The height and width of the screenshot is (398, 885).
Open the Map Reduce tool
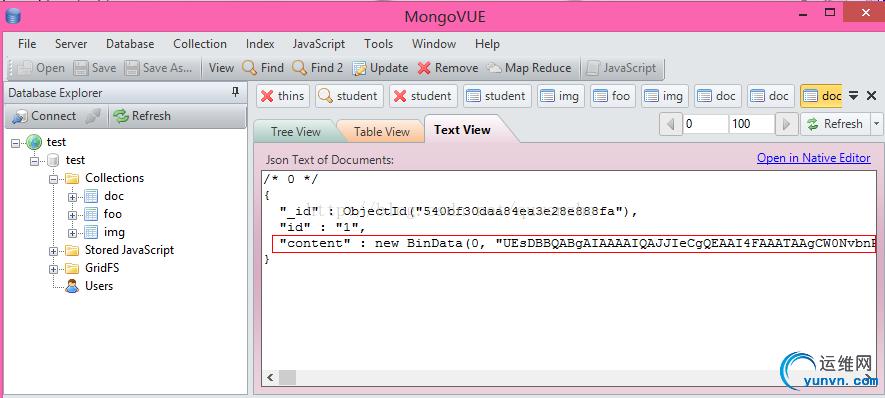point(529,68)
